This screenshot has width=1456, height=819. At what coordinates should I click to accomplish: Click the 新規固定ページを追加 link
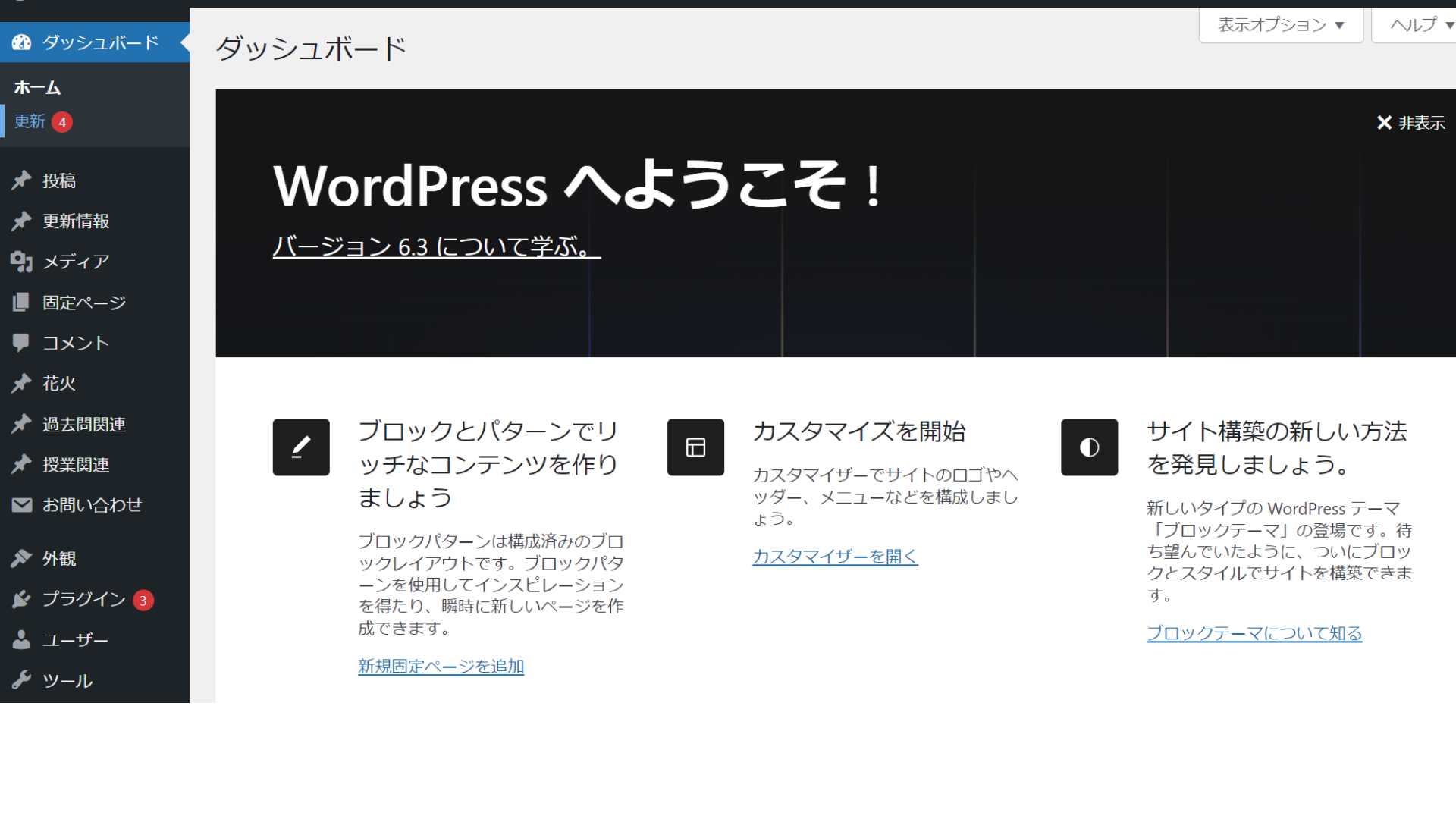click(x=441, y=667)
